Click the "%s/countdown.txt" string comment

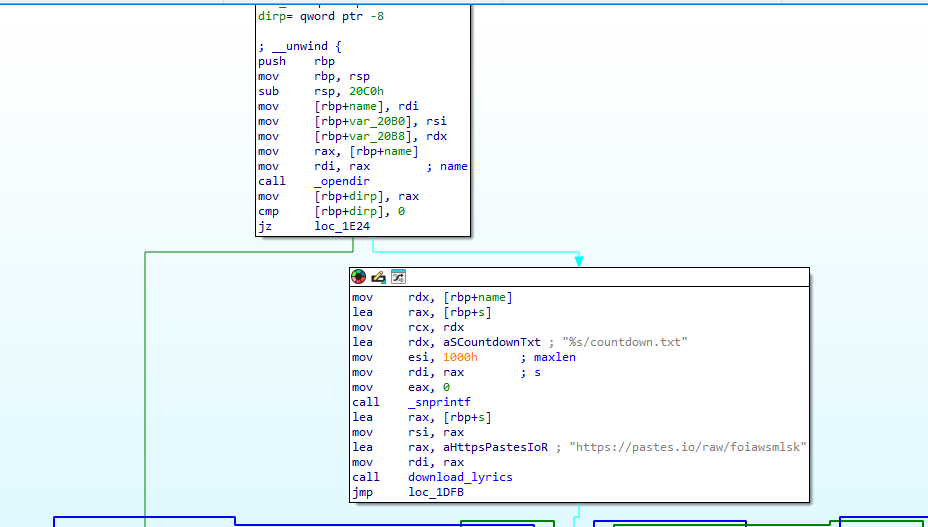[625, 342]
